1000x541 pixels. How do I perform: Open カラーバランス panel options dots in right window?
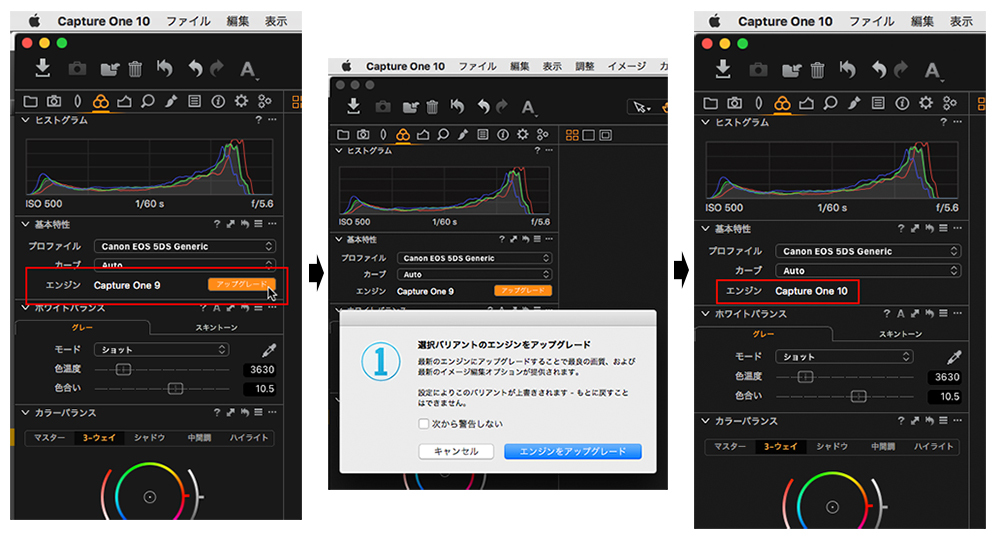click(957, 420)
